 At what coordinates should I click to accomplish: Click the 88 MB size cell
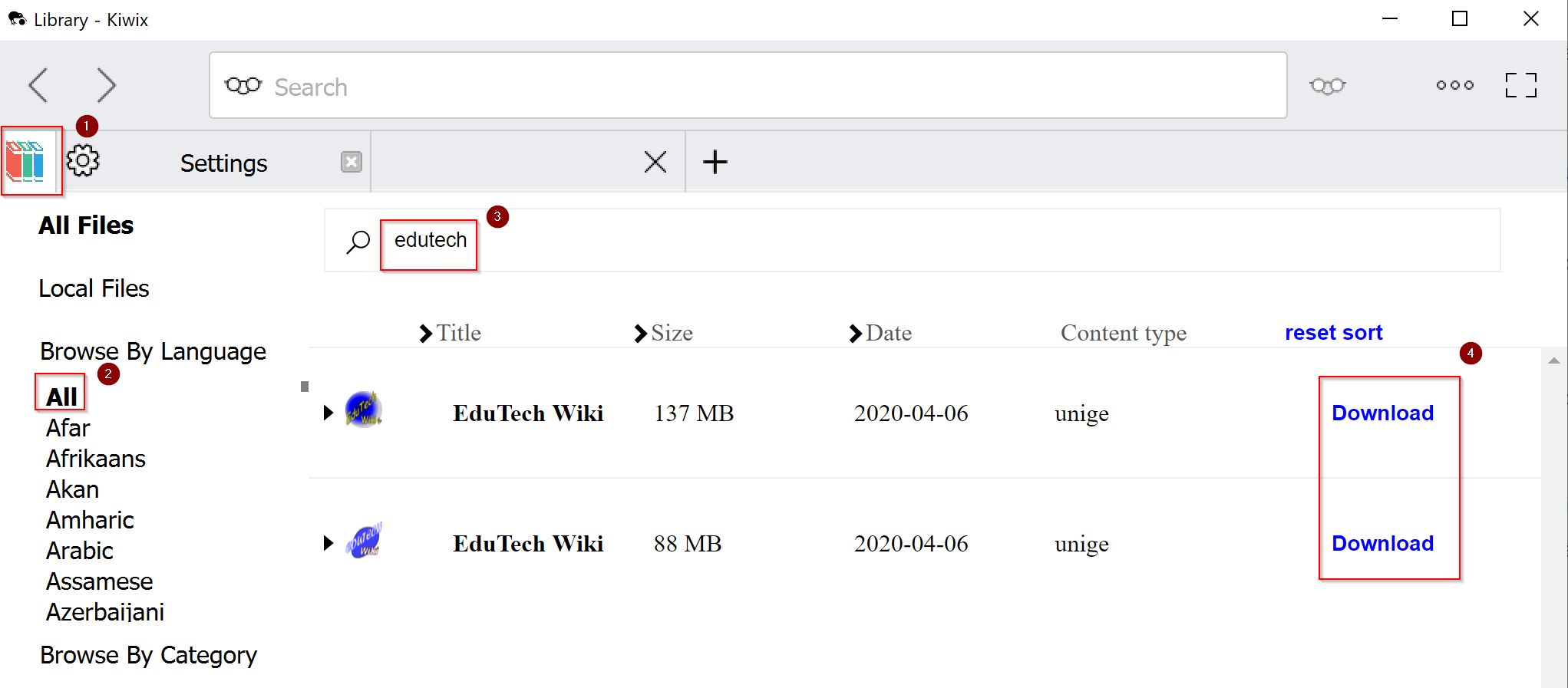[x=688, y=544]
